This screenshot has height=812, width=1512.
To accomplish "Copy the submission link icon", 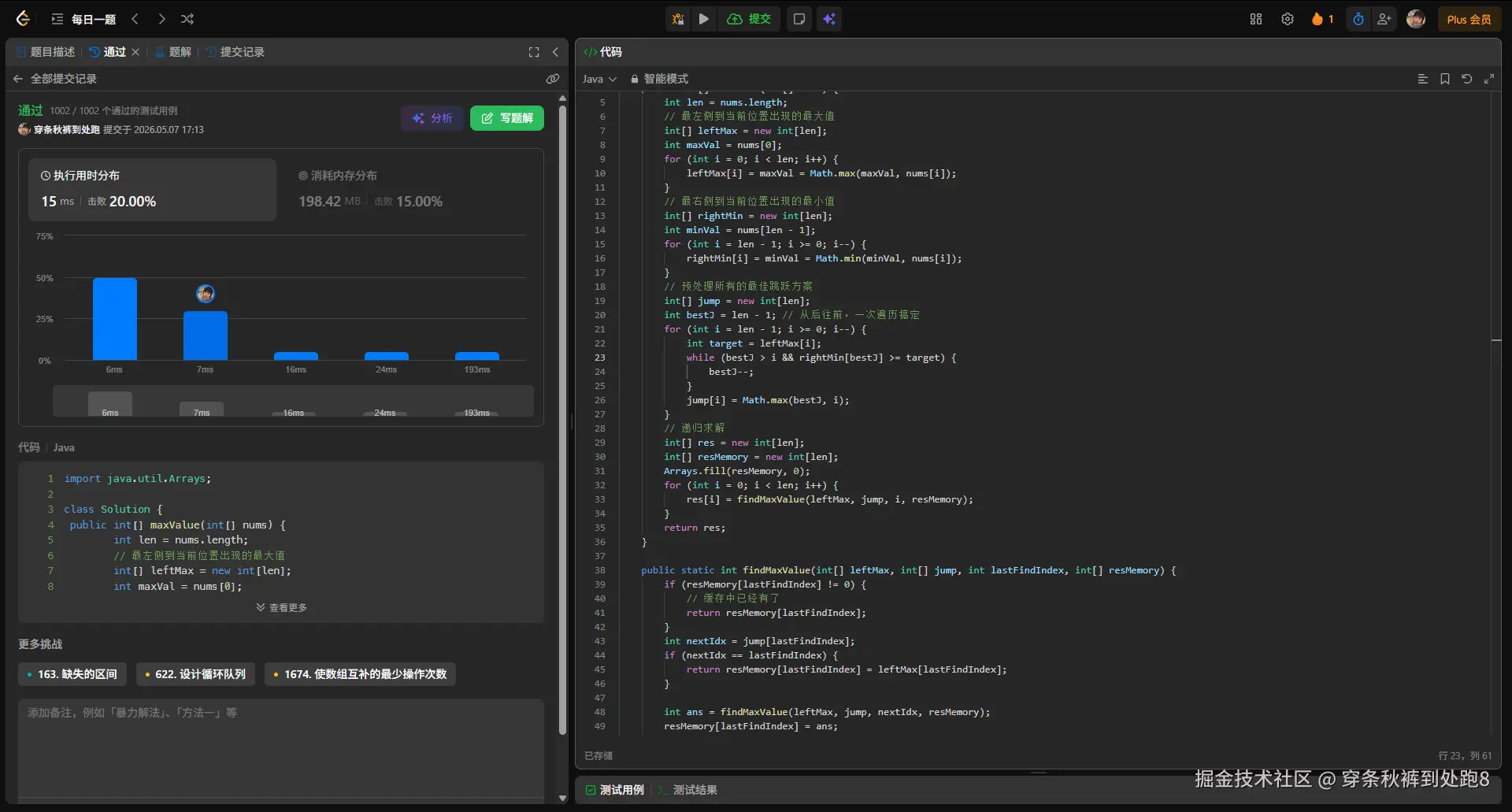I will [x=553, y=79].
